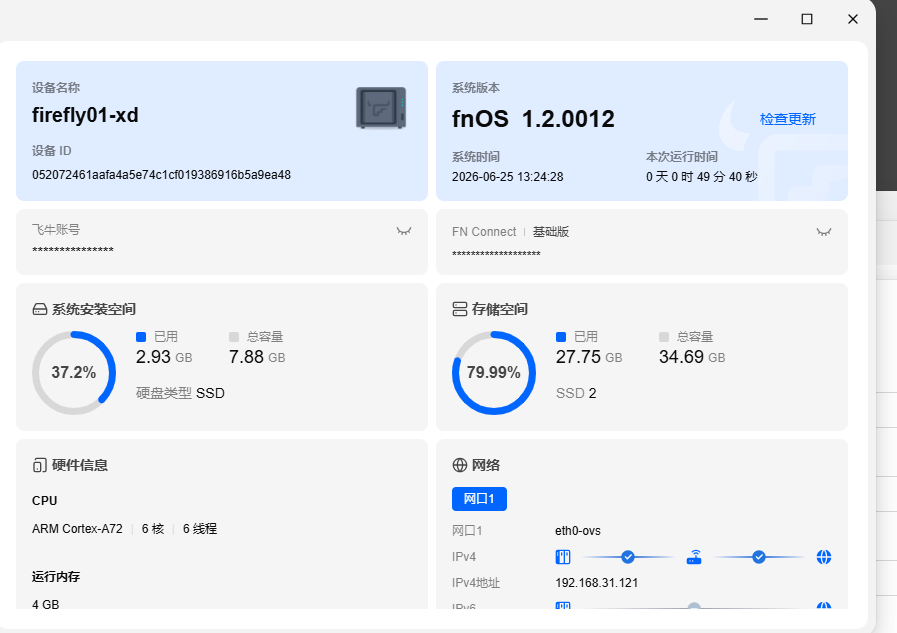The image size is (897, 633).
Task: Click the 系统安装空间 disk icon
Action: 40,309
